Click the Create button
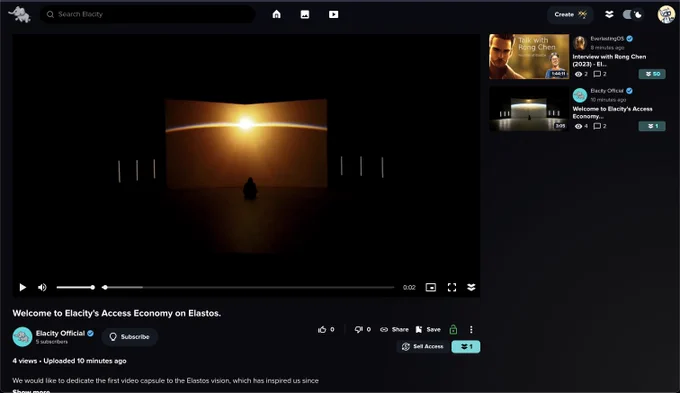 [x=570, y=14]
